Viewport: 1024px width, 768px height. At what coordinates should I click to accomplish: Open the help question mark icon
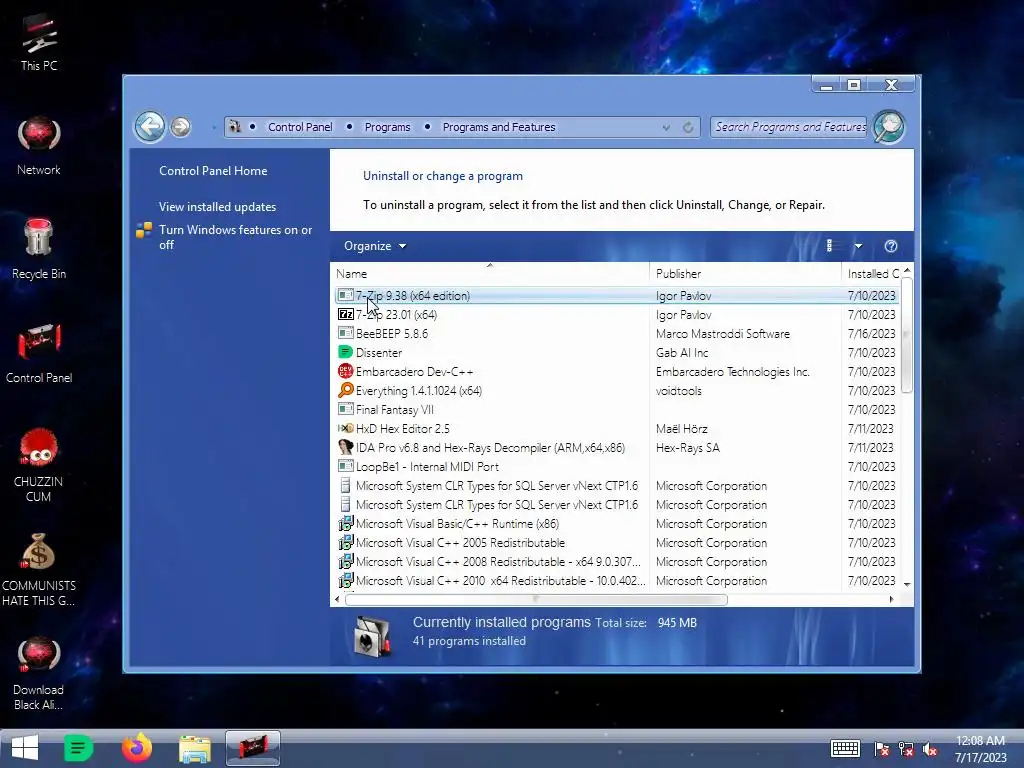[x=891, y=246]
